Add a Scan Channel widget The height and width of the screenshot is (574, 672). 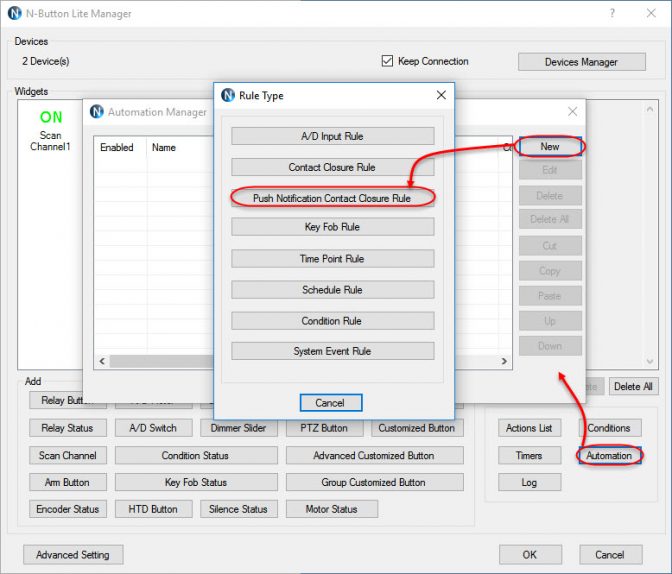coord(67,455)
